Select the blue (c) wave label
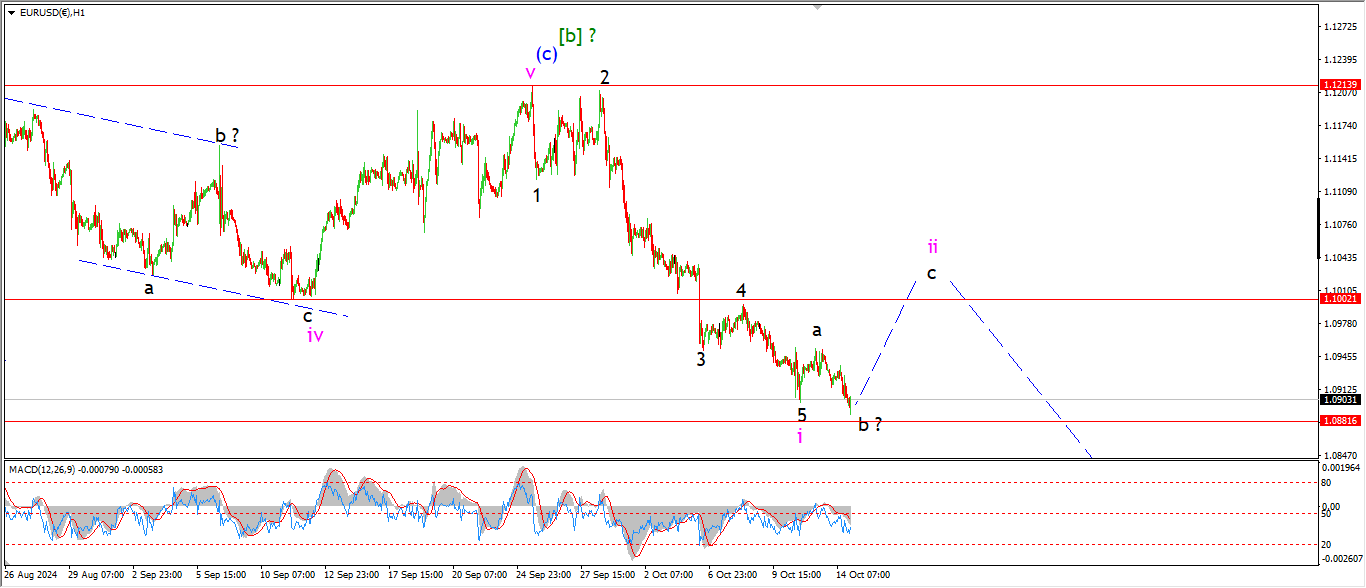 pyautogui.click(x=546, y=54)
